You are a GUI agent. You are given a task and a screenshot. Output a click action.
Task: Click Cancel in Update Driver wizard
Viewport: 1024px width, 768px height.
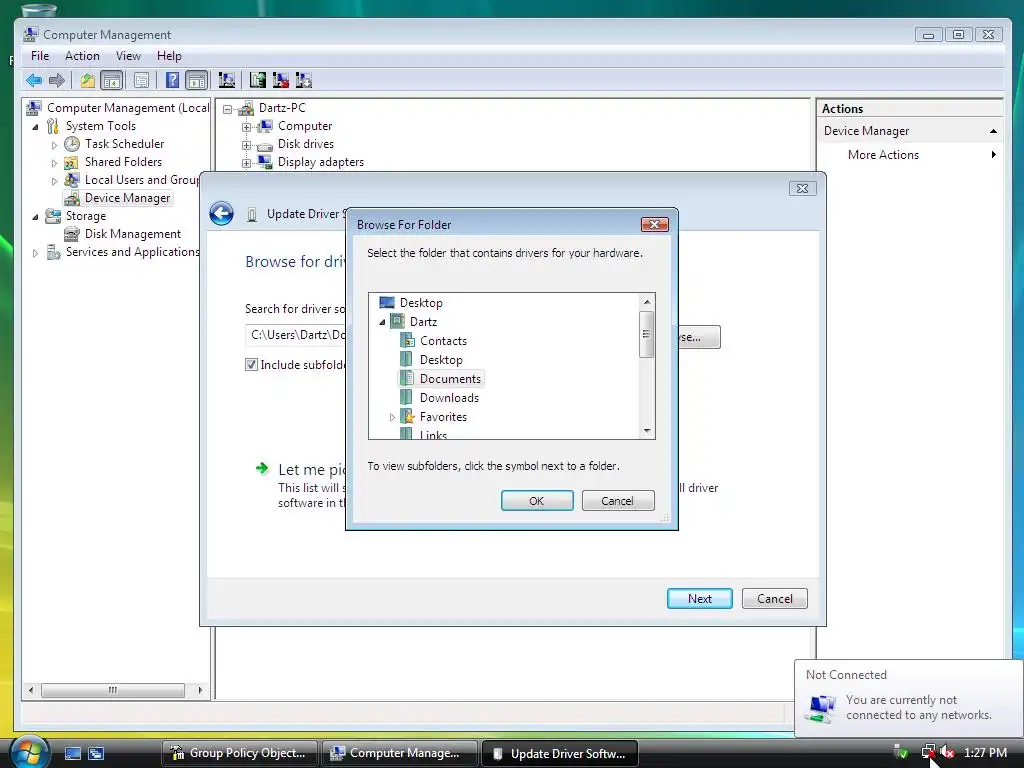775,599
